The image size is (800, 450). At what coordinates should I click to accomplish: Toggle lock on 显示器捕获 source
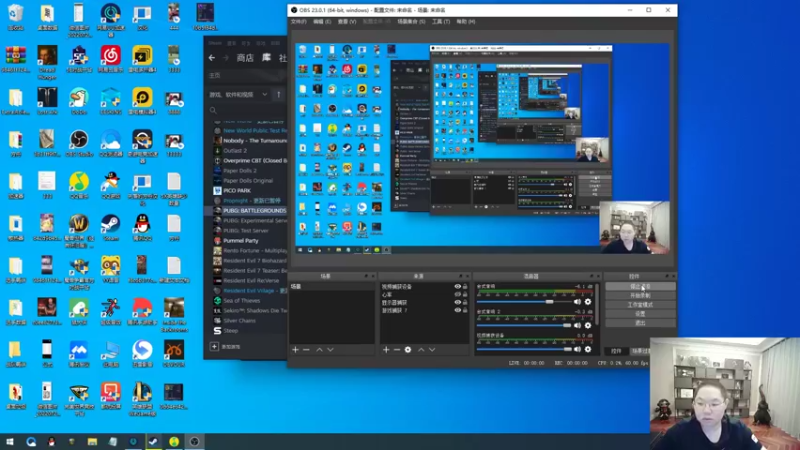[x=465, y=302]
